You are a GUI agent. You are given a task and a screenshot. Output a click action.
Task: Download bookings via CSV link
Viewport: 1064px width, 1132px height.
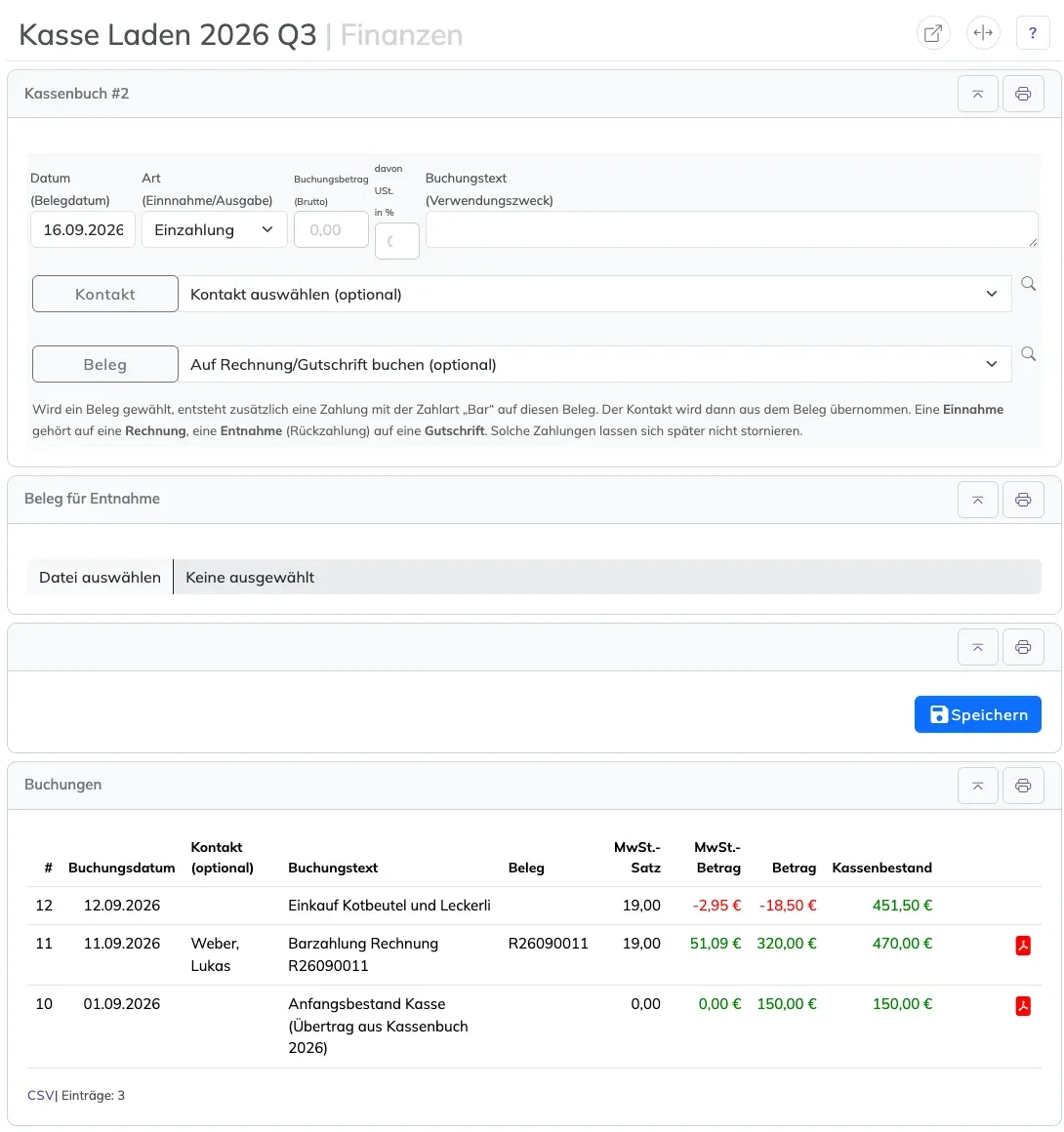point(40,1095)
